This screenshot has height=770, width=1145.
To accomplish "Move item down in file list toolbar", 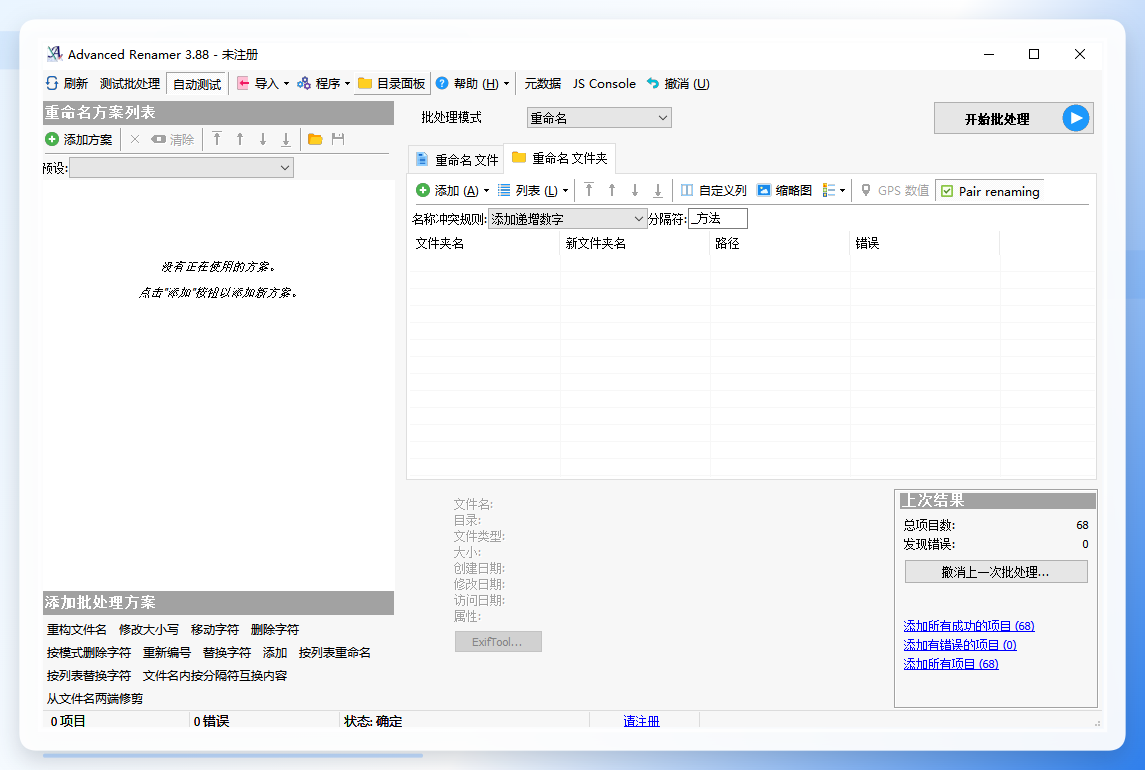I will click(635, 191).
